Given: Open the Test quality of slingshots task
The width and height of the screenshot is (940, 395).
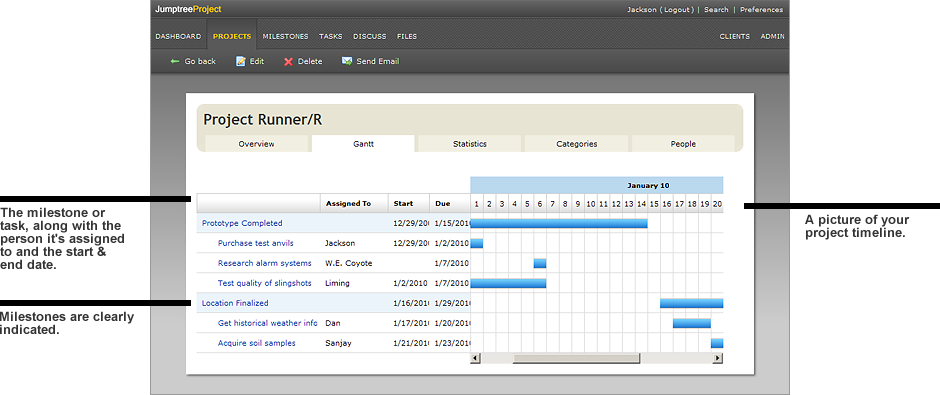Looking at the screenshot, I should tap(264, 283).
